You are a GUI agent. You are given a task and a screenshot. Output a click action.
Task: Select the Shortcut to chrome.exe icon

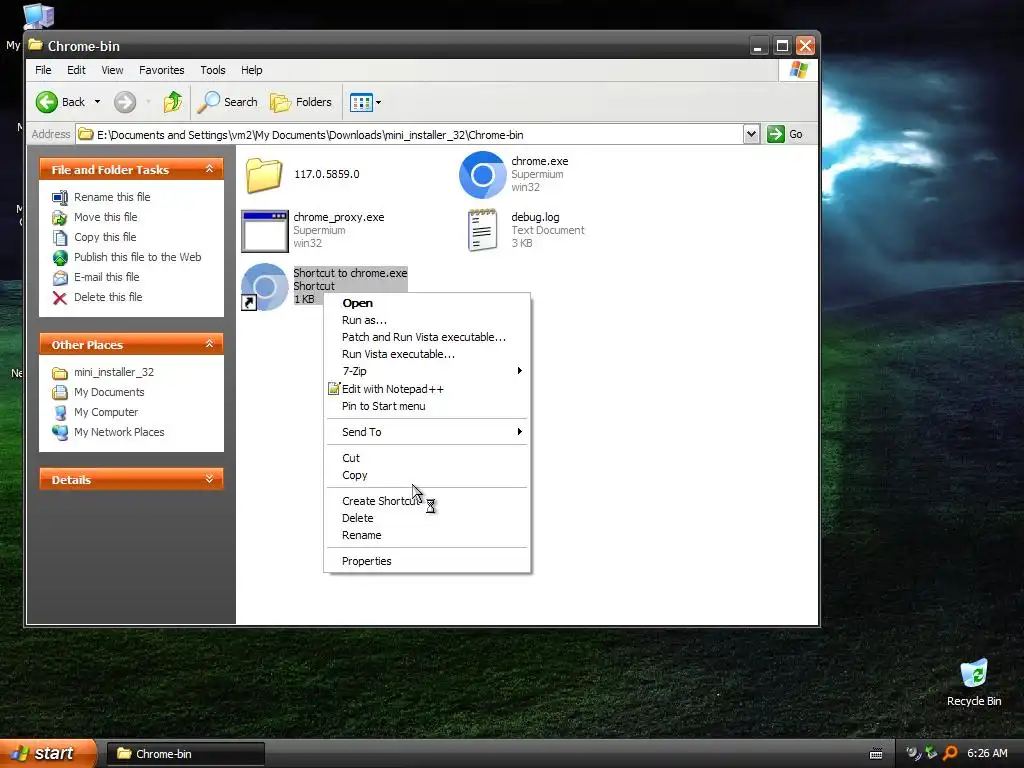click(x=264, y=287)
